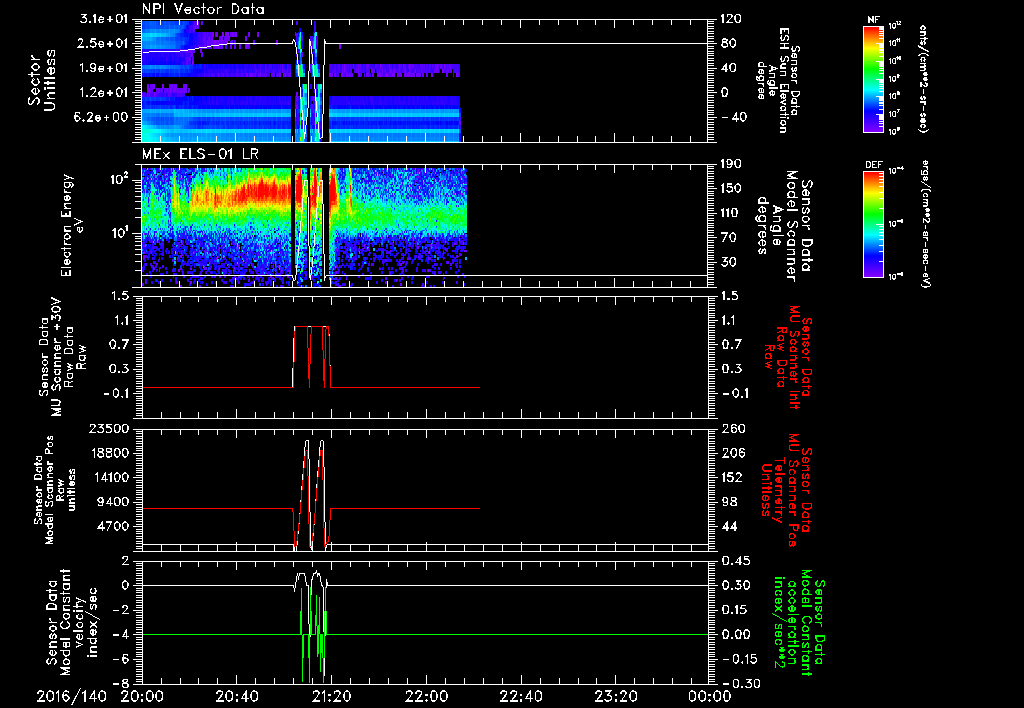Click the 21:20 time axis label

tap(331, 696)
